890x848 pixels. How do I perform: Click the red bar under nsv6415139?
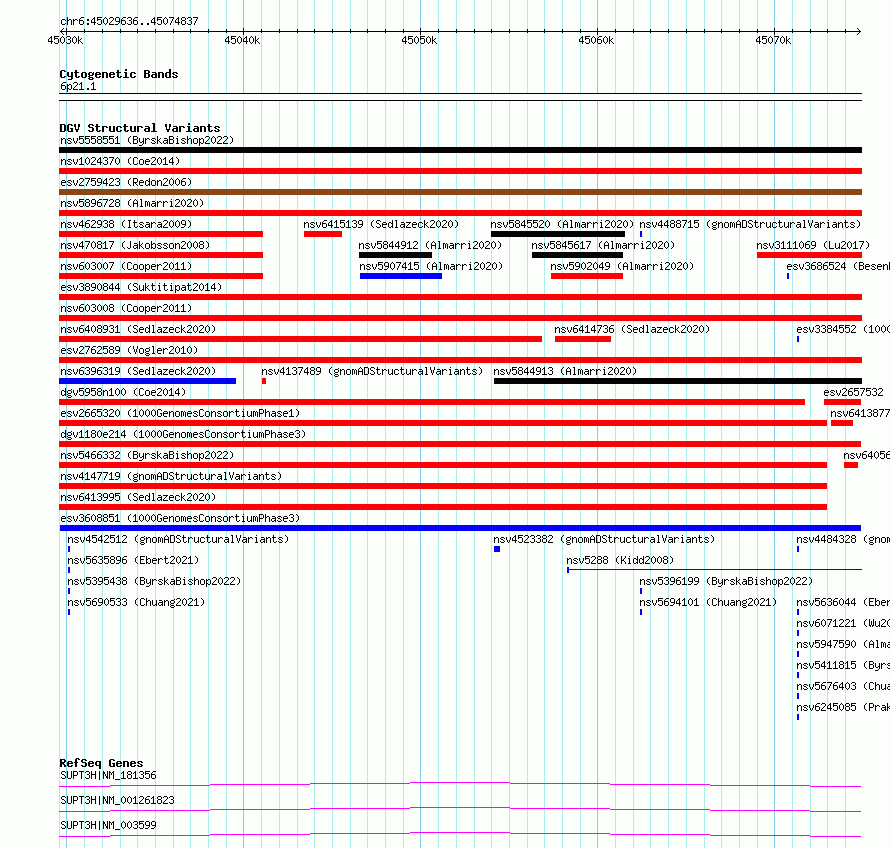click(x=323, y=234)
